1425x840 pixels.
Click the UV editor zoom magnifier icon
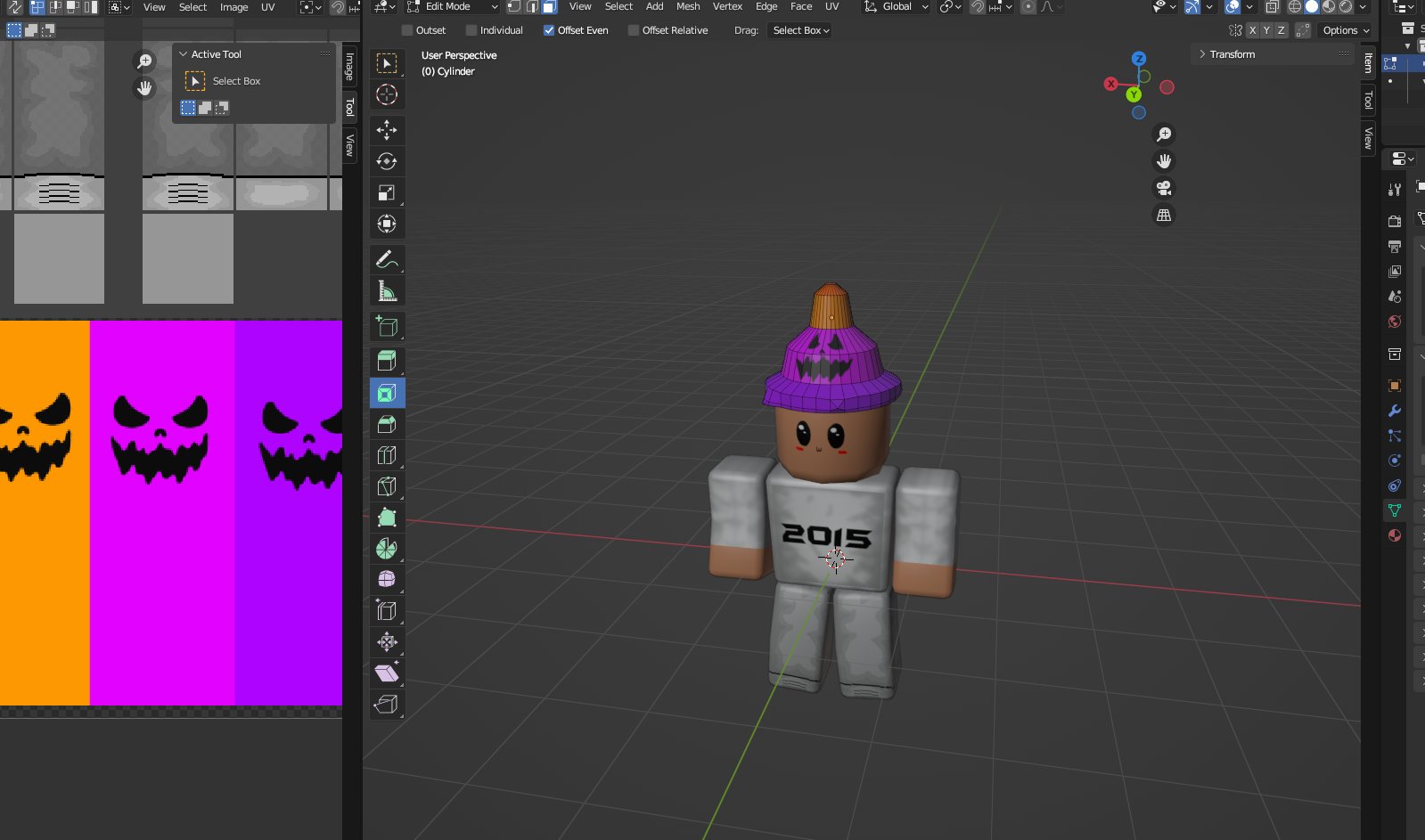[x=144, y=61]
